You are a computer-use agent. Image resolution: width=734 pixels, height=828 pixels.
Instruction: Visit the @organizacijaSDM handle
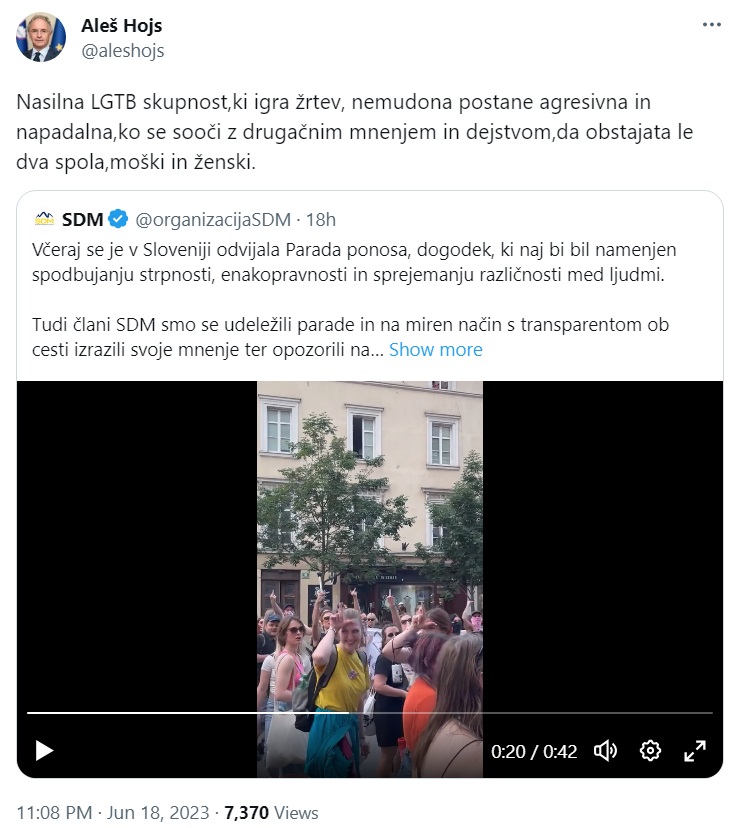pyautogui.click(x=213, y=219)
